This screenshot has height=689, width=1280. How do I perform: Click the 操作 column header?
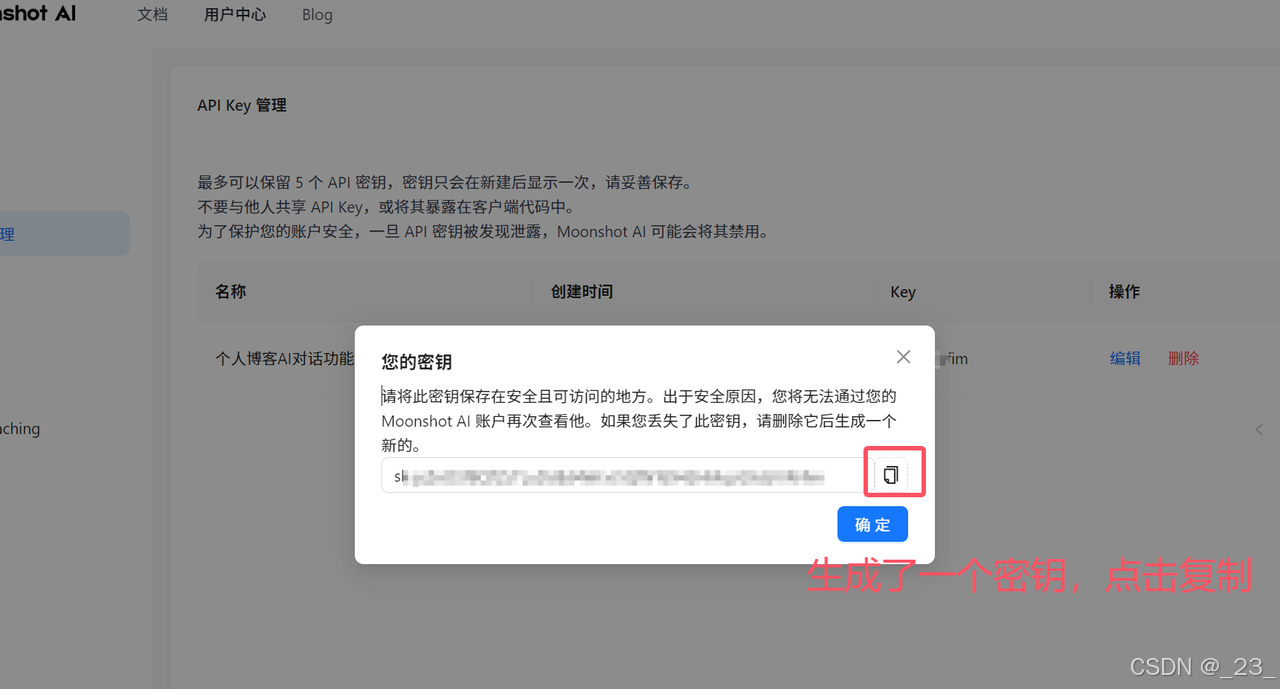[x=1124, y=291]
